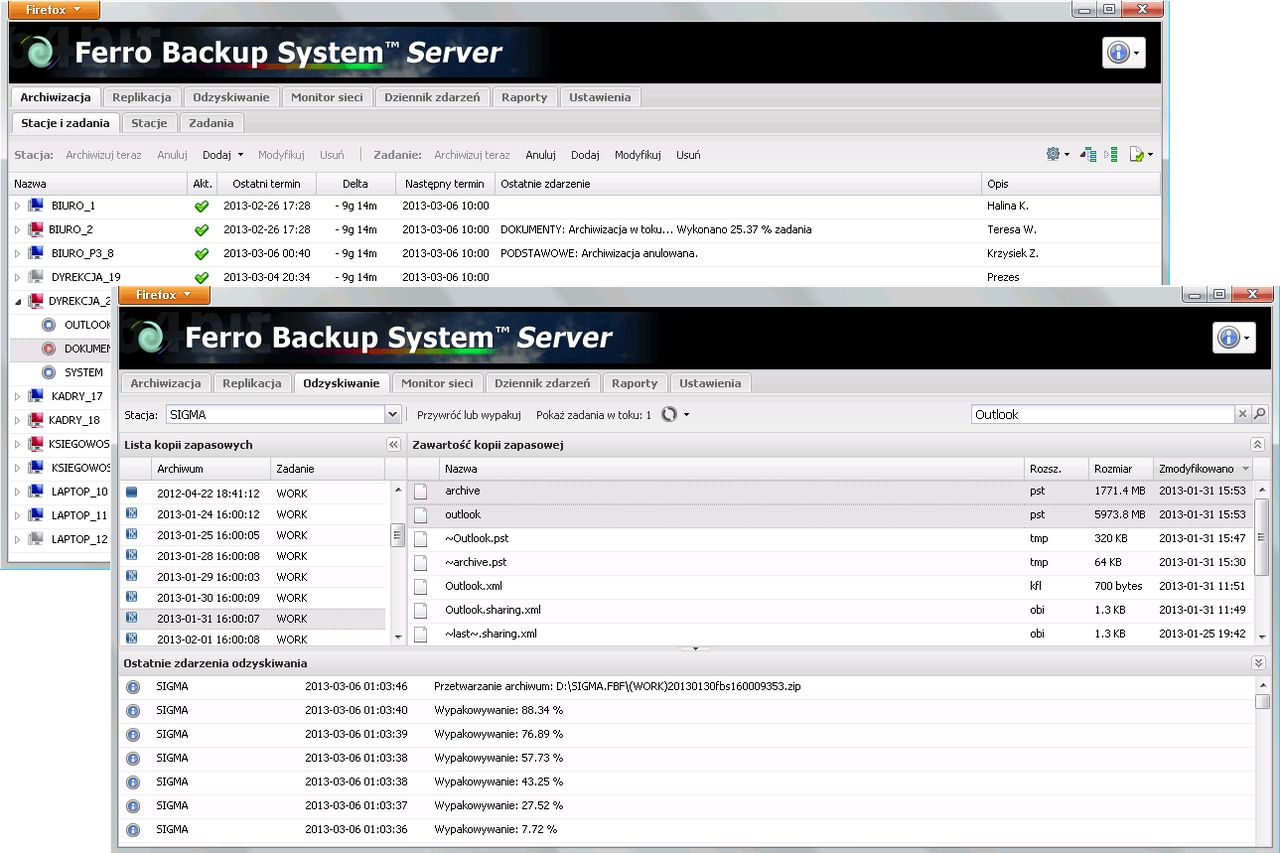The height and width of the screenshot is (853, 1280).
Task: Expand the DYREKCJA_19 station node
Action: [16, 278]
